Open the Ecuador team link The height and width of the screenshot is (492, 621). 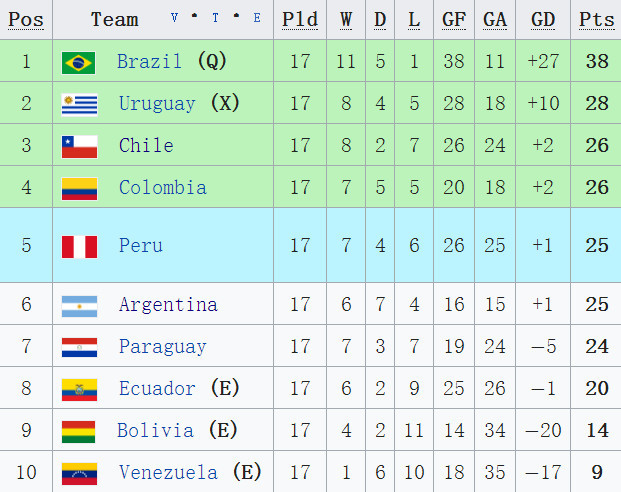[157, 388]
